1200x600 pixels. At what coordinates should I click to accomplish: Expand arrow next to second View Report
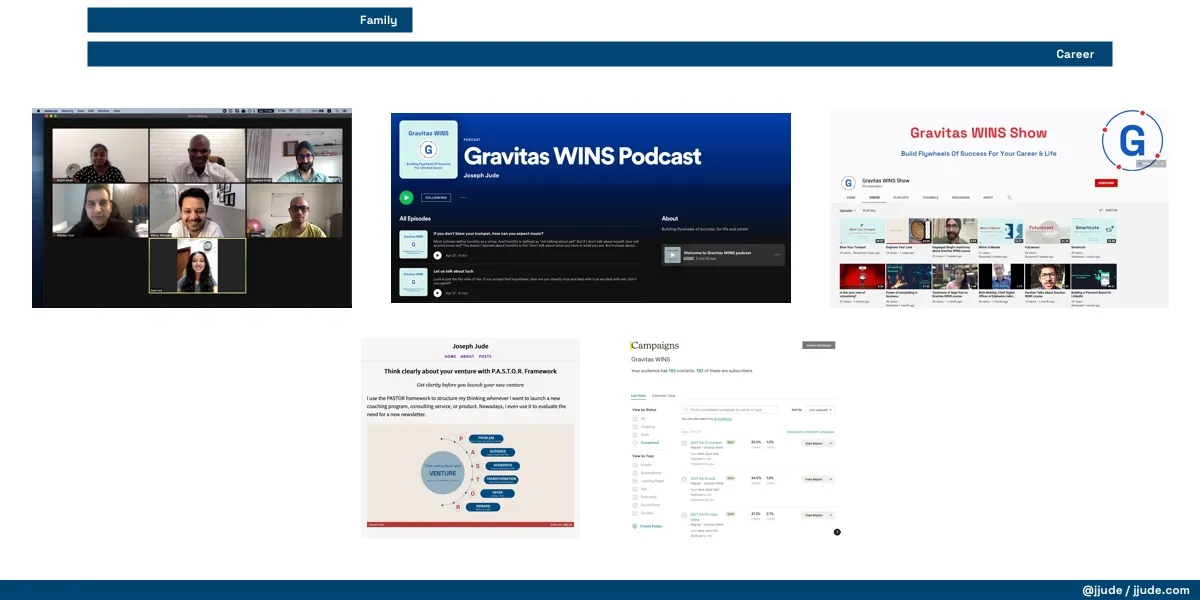pyautogui.click(x=831, y=479)
